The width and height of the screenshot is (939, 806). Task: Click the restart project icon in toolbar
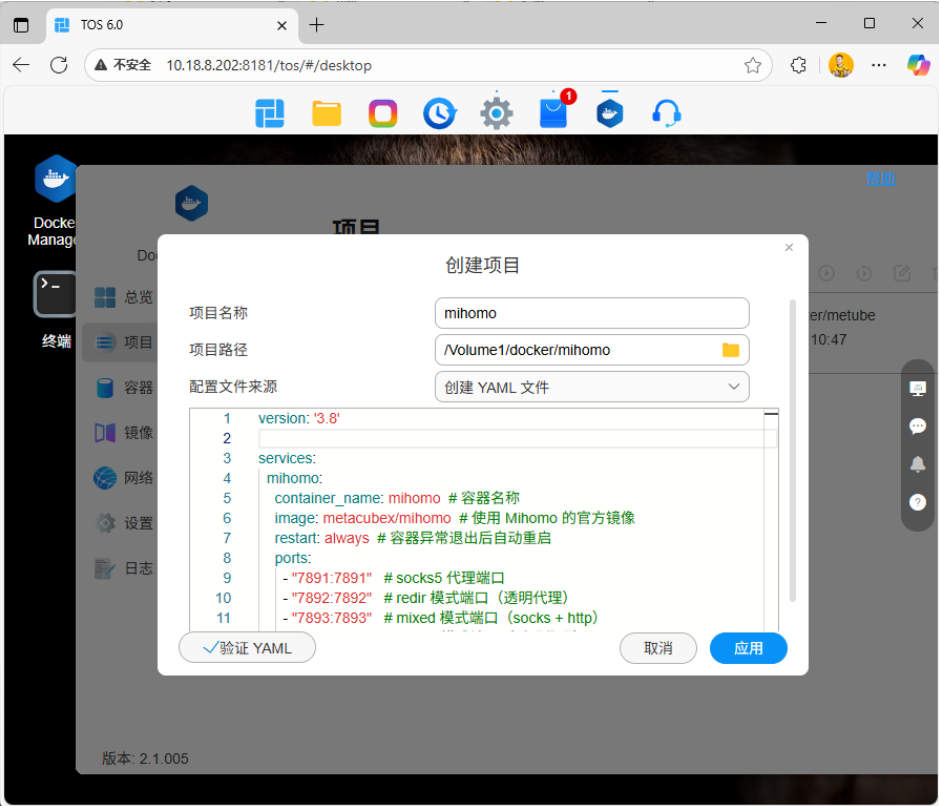(864, 274)
